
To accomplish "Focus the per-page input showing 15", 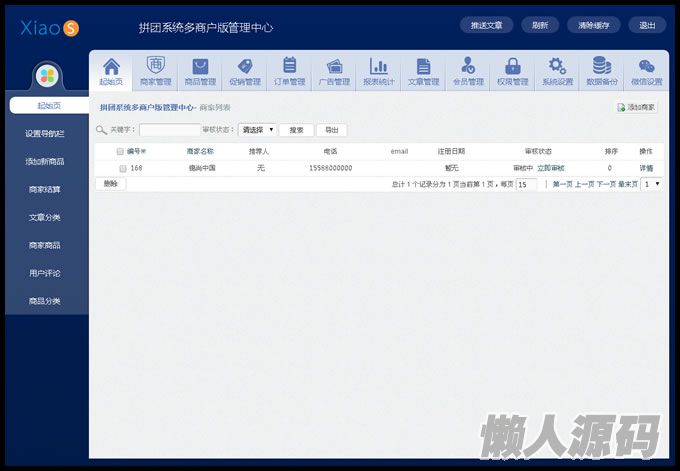I will (x=526, y=184).
